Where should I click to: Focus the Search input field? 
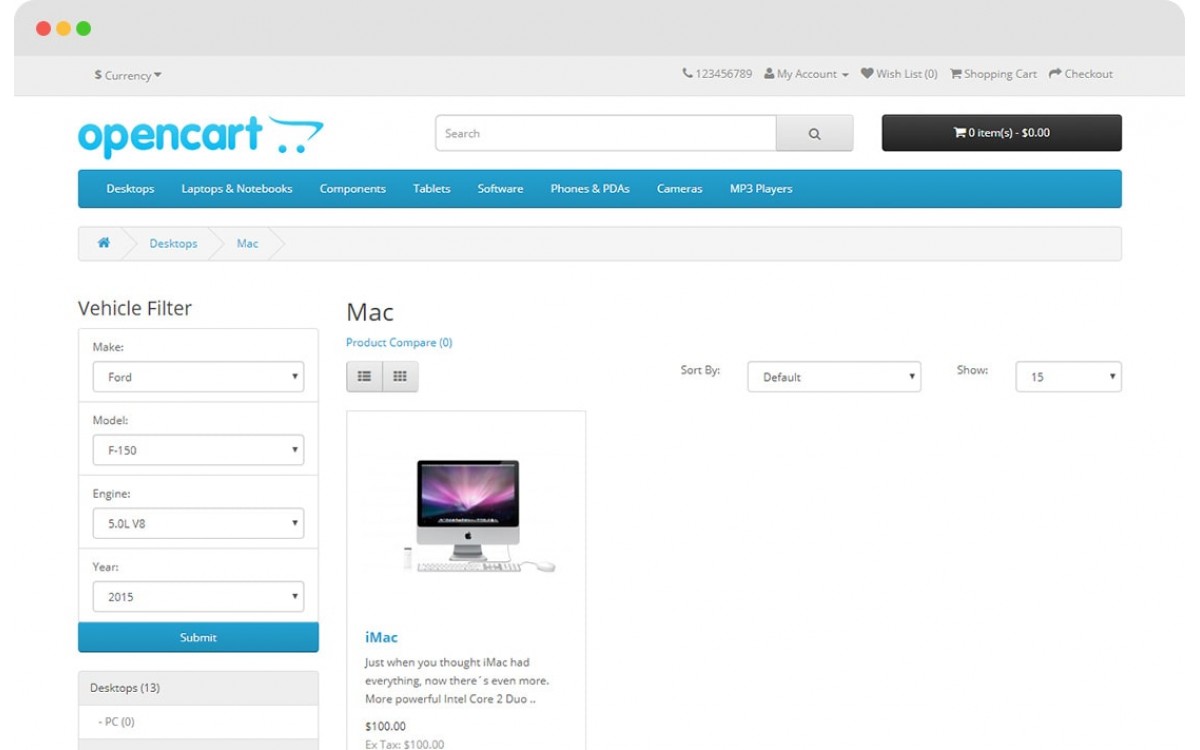(606, 133)
